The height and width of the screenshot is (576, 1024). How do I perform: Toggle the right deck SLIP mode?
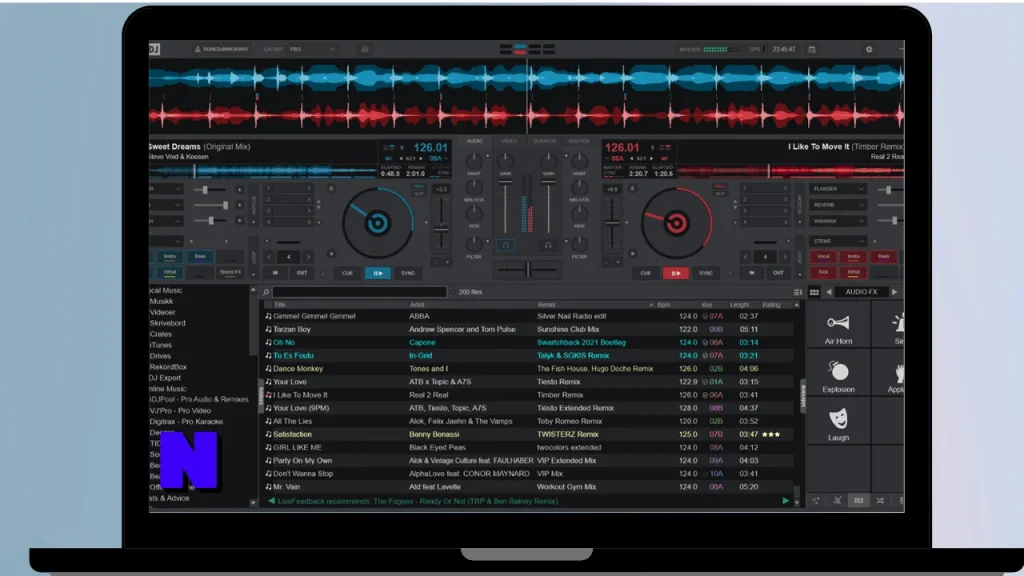[720, 193]
